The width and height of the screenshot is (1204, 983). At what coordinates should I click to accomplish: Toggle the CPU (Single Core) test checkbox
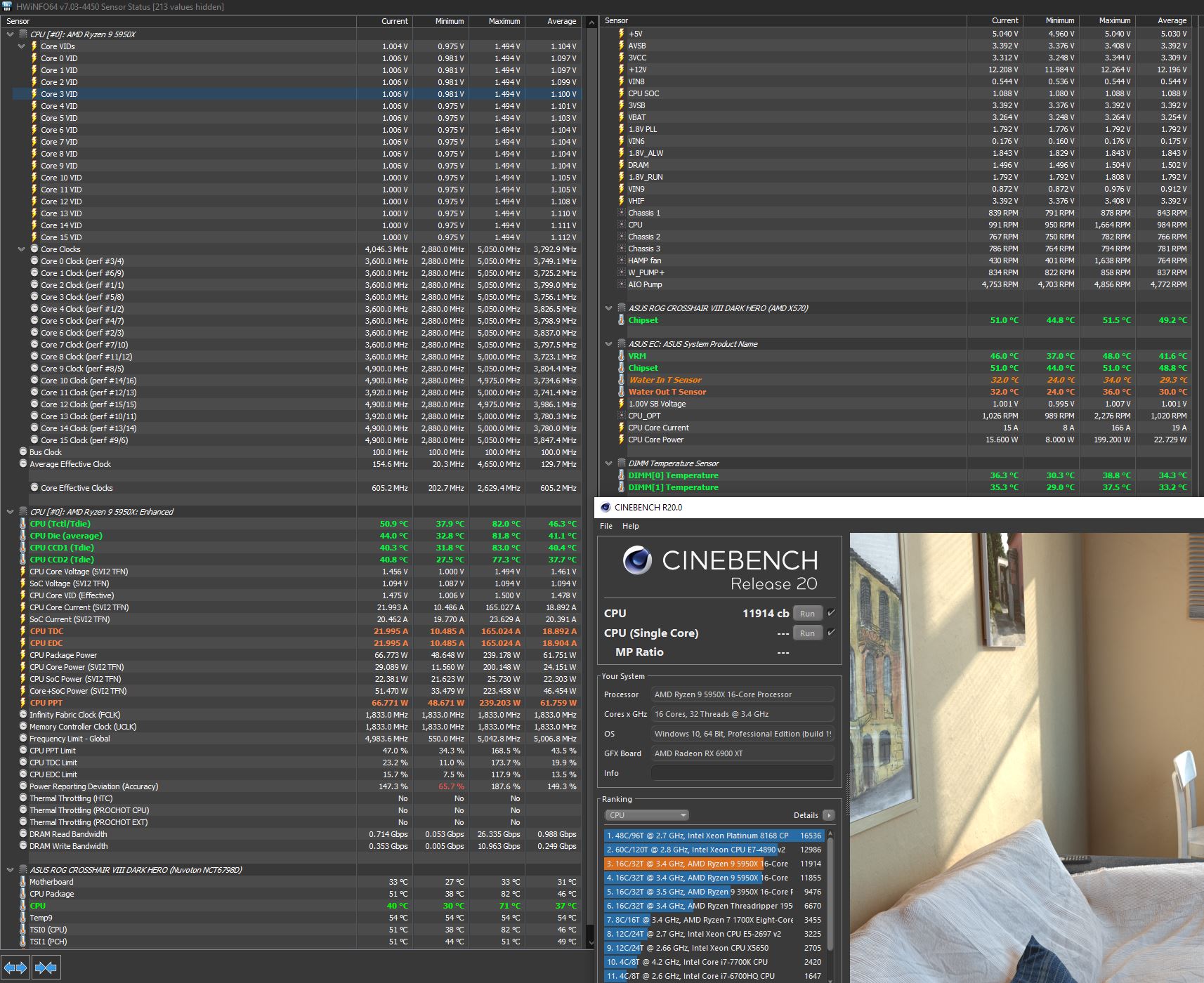click(831, 633)
